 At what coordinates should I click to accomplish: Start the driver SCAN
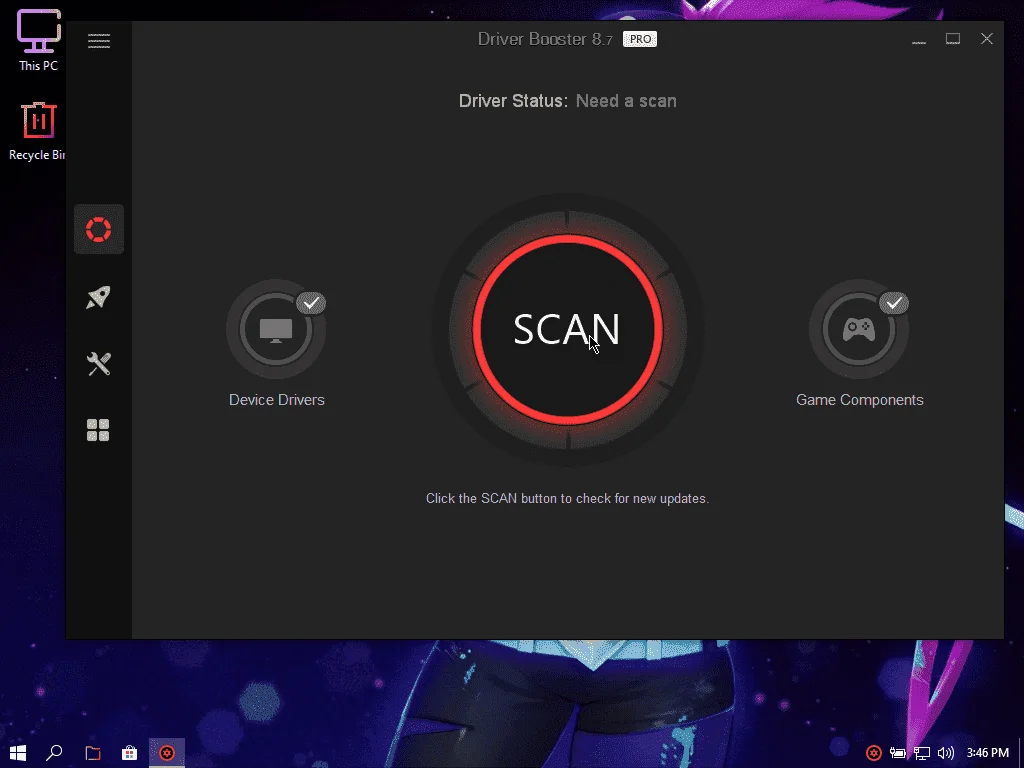point(568,329)
